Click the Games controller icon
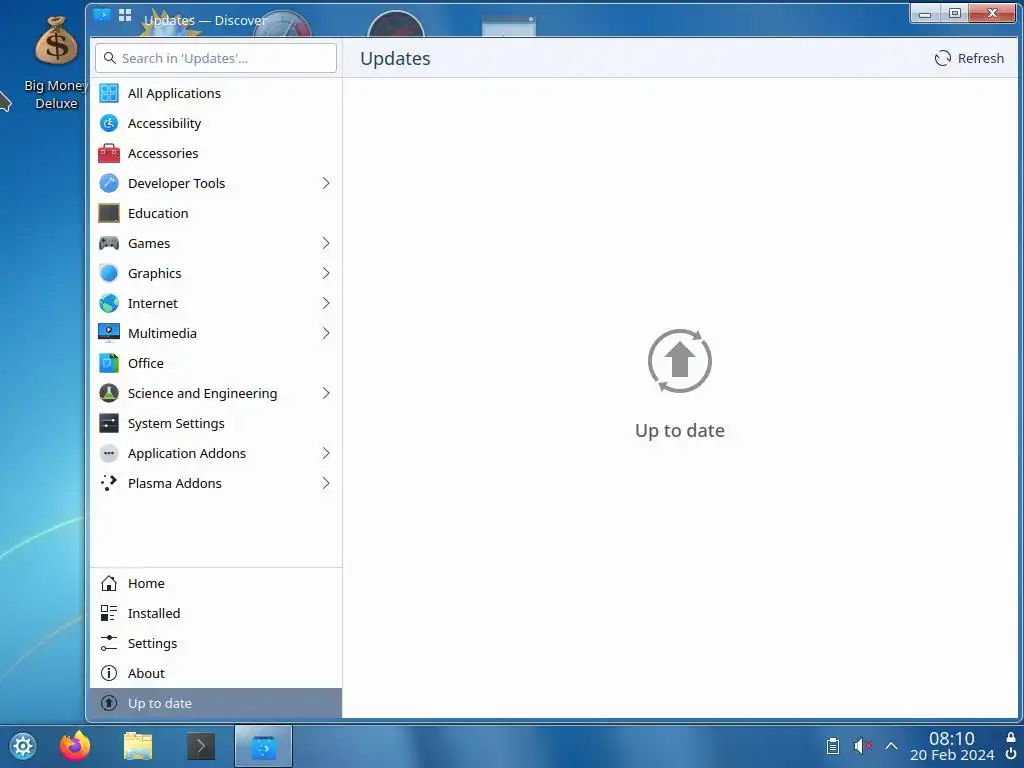 (109, 244)
